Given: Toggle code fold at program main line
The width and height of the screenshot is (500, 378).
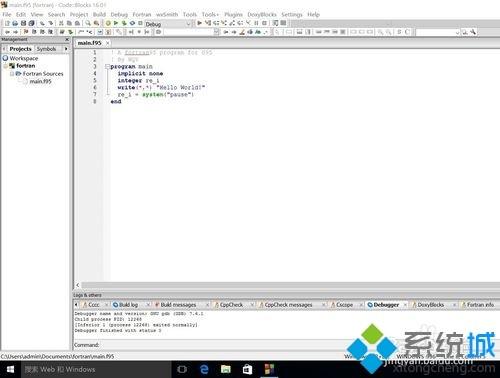Looking at the screenshot, I should (x=107, y=67).
